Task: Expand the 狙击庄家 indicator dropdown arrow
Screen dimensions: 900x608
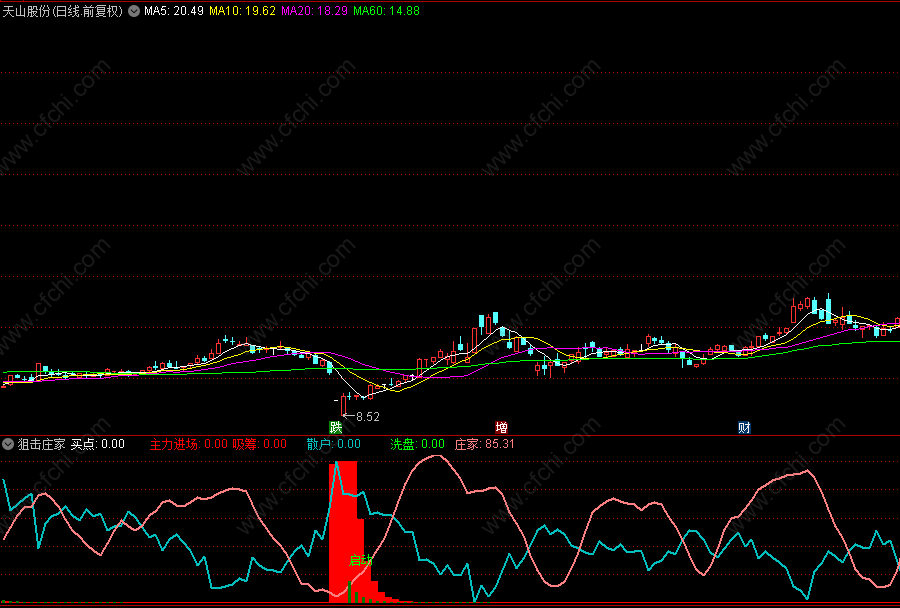Action: (8, 444)
